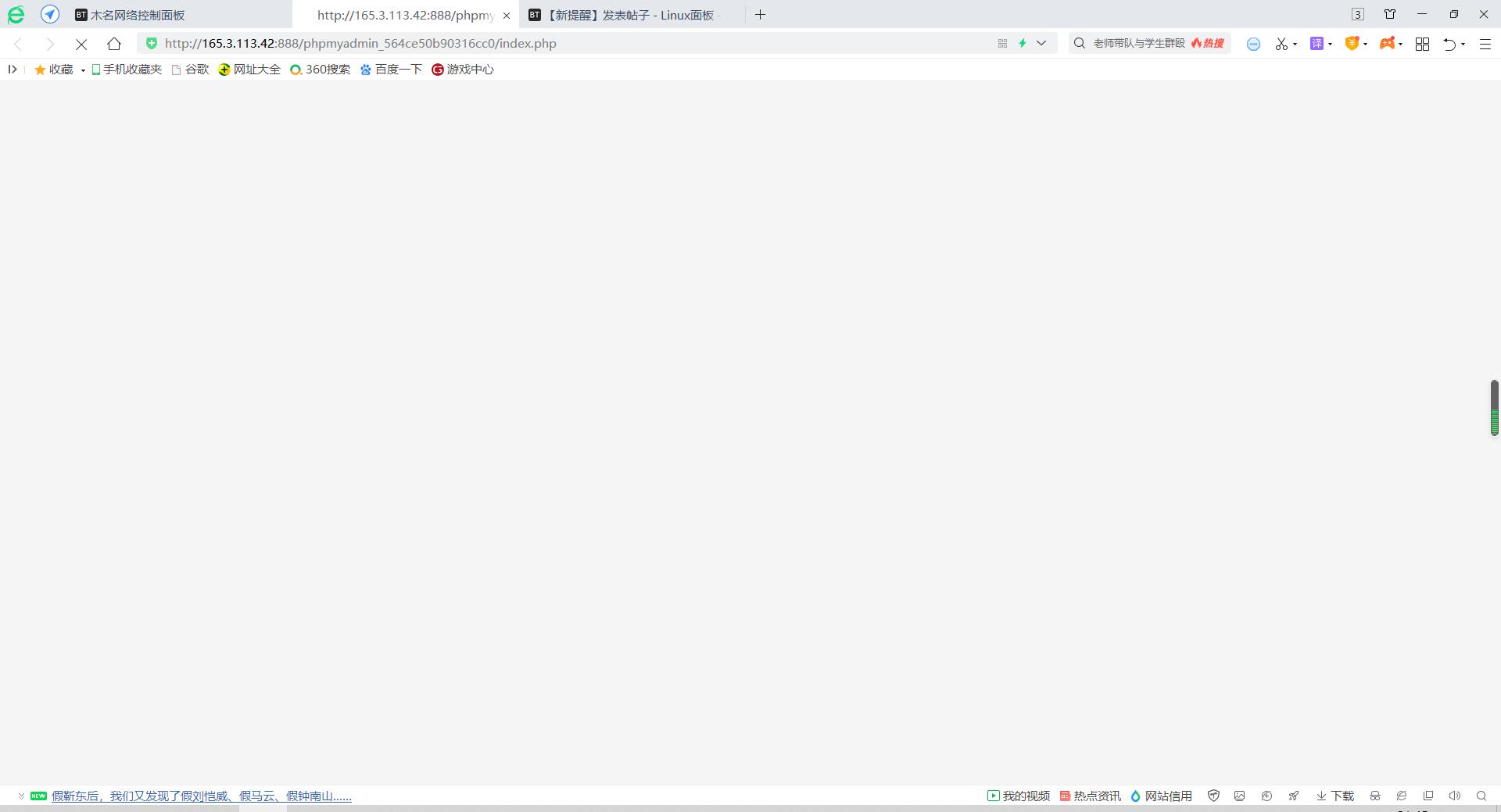
Task: Open the orange wallet shield icon
Action: [x=1352, y=44]
